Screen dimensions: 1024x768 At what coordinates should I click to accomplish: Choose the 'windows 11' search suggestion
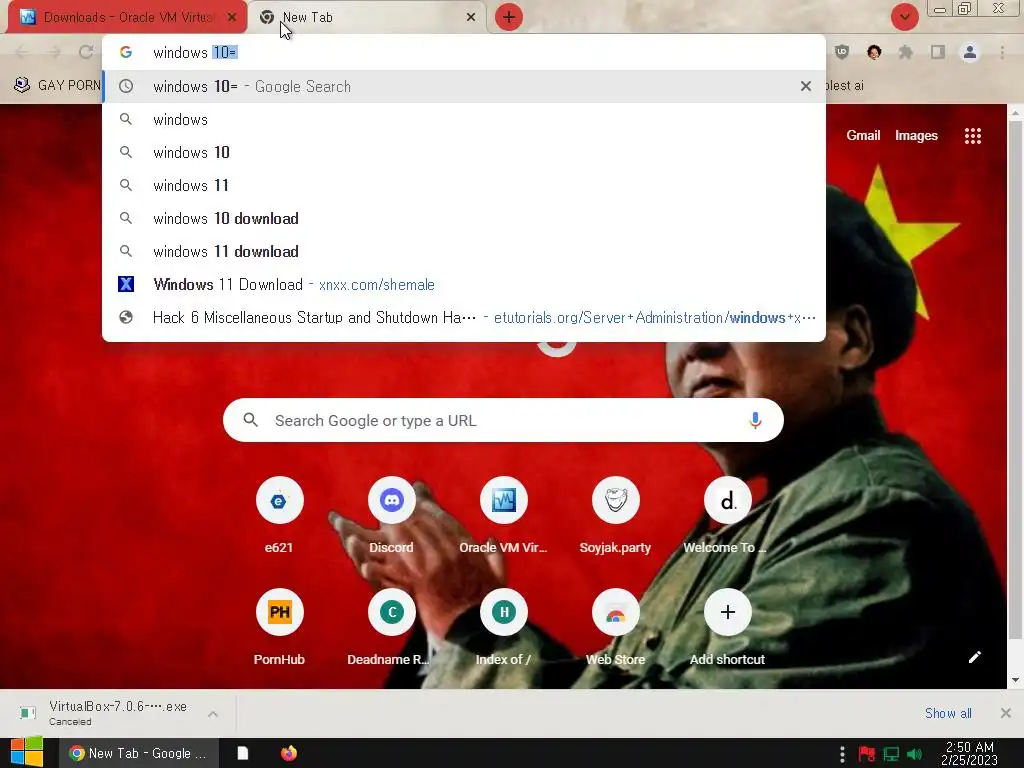(464, 185)
